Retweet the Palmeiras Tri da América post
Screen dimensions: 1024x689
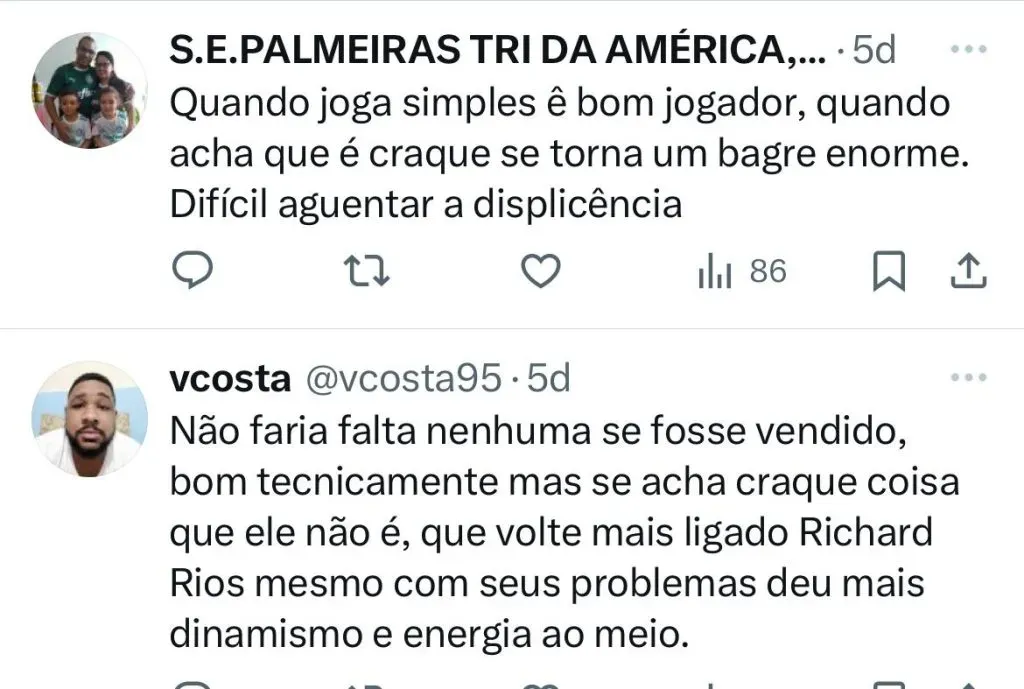coord(366,272)
